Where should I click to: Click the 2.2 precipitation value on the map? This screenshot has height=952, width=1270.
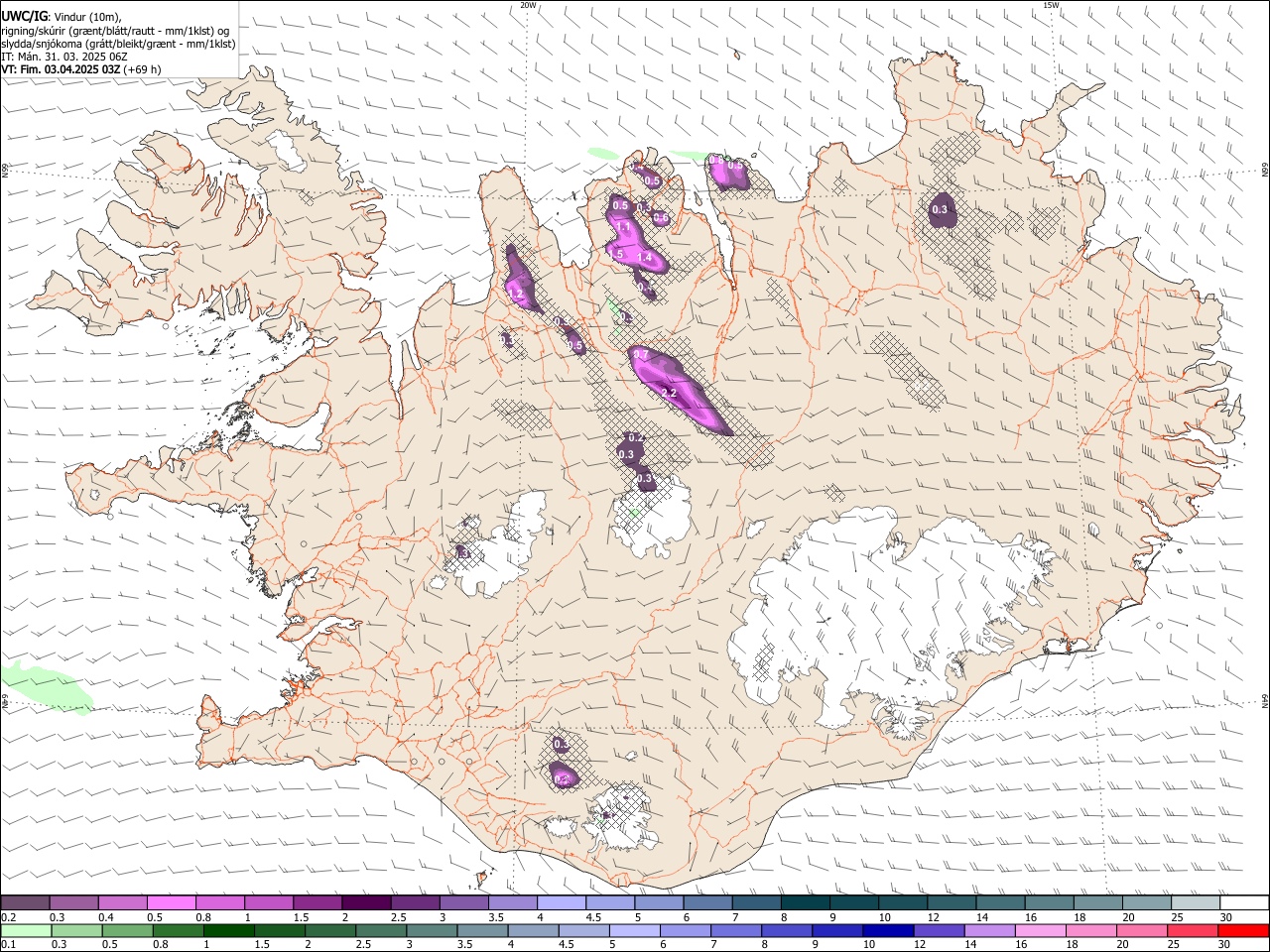tap(669, 393)
